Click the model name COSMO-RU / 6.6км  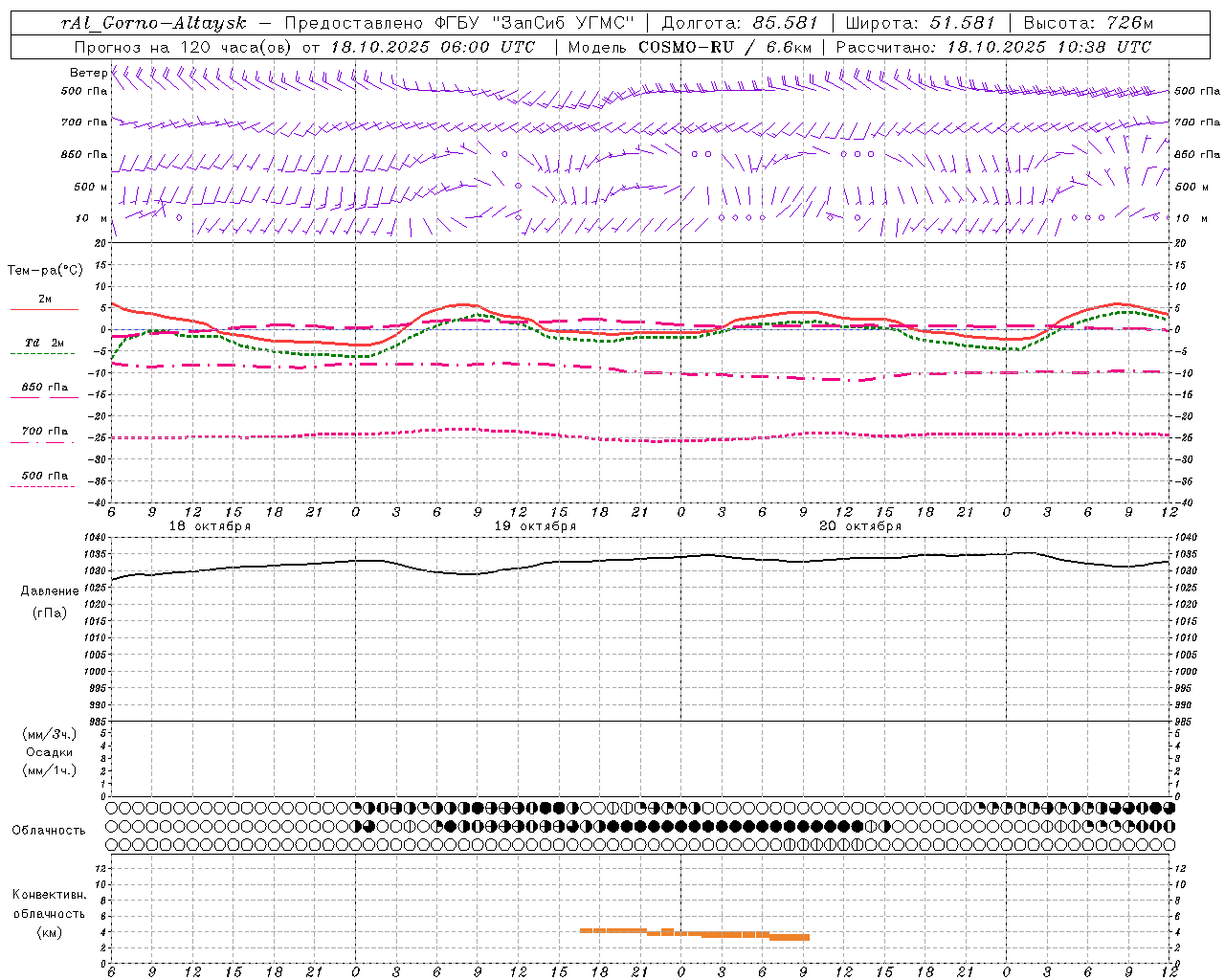click(x=724, y=46)
